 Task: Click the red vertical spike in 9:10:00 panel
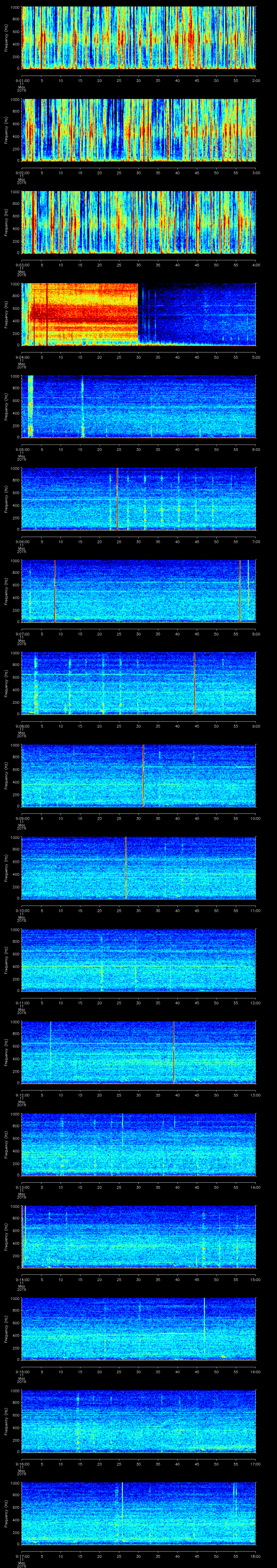click(126, 868)
